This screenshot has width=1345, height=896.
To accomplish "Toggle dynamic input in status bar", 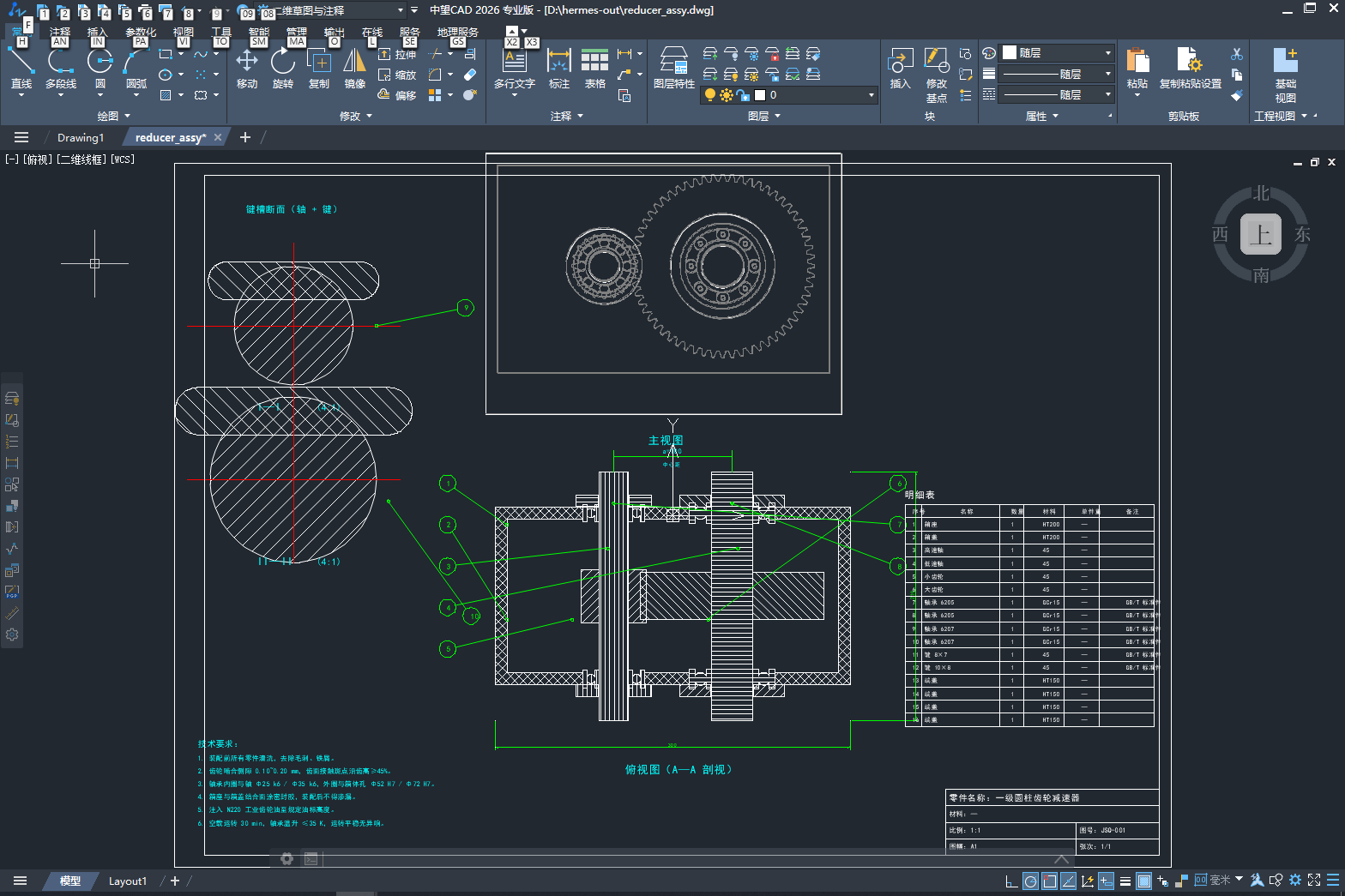I will (1106, 881).
